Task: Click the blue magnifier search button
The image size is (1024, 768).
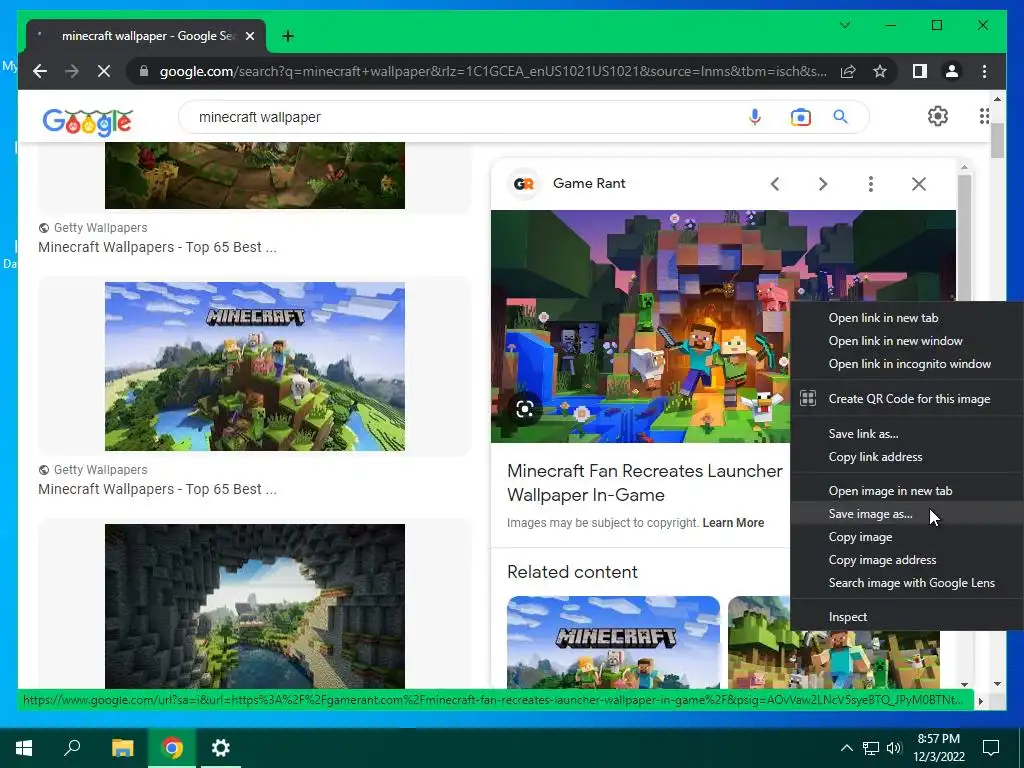Action: tap(840, 117)
